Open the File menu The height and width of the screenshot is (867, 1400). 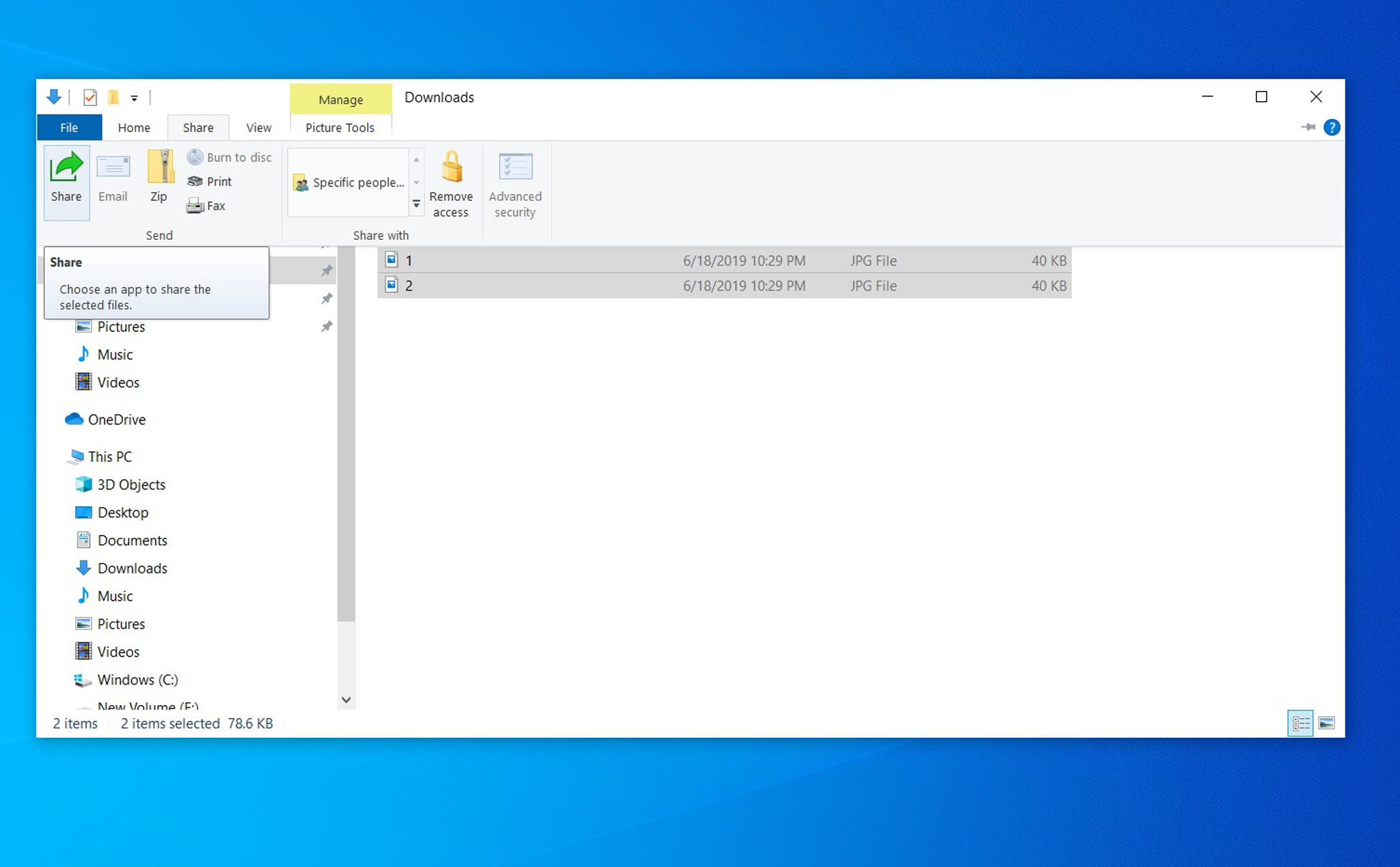pyautogui.click(x=68, y=127)
